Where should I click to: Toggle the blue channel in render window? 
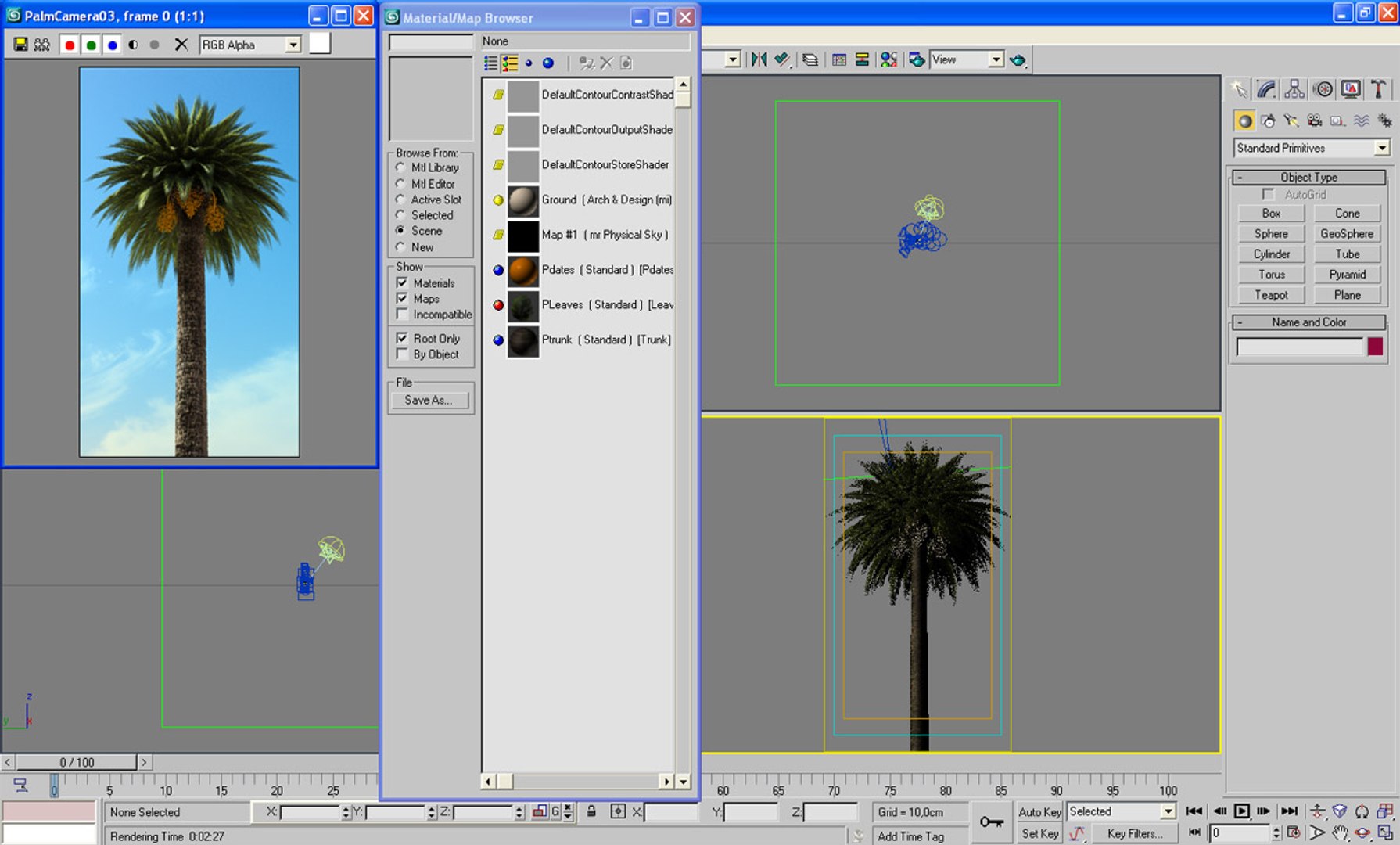[x=112, y=45]
